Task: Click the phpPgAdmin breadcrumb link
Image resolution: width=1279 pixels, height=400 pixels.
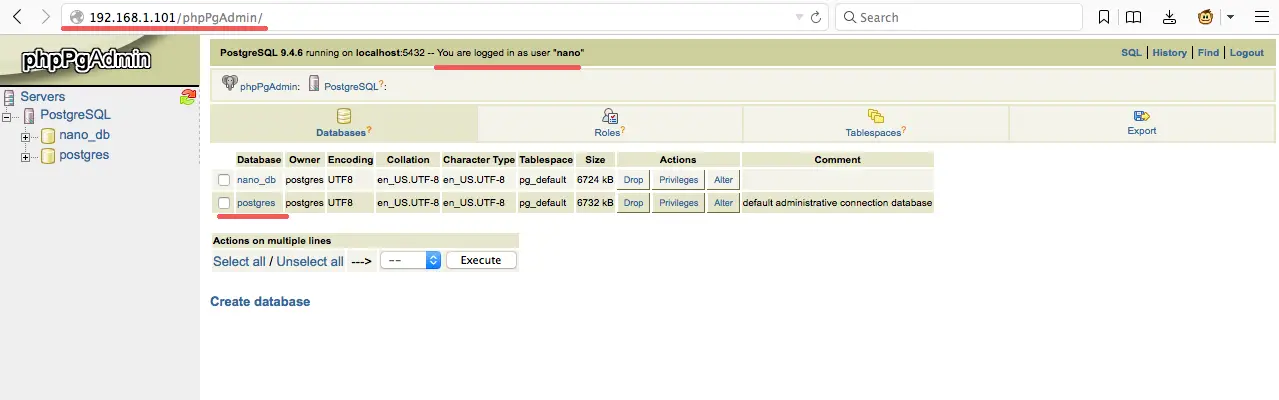Action: 269,87
